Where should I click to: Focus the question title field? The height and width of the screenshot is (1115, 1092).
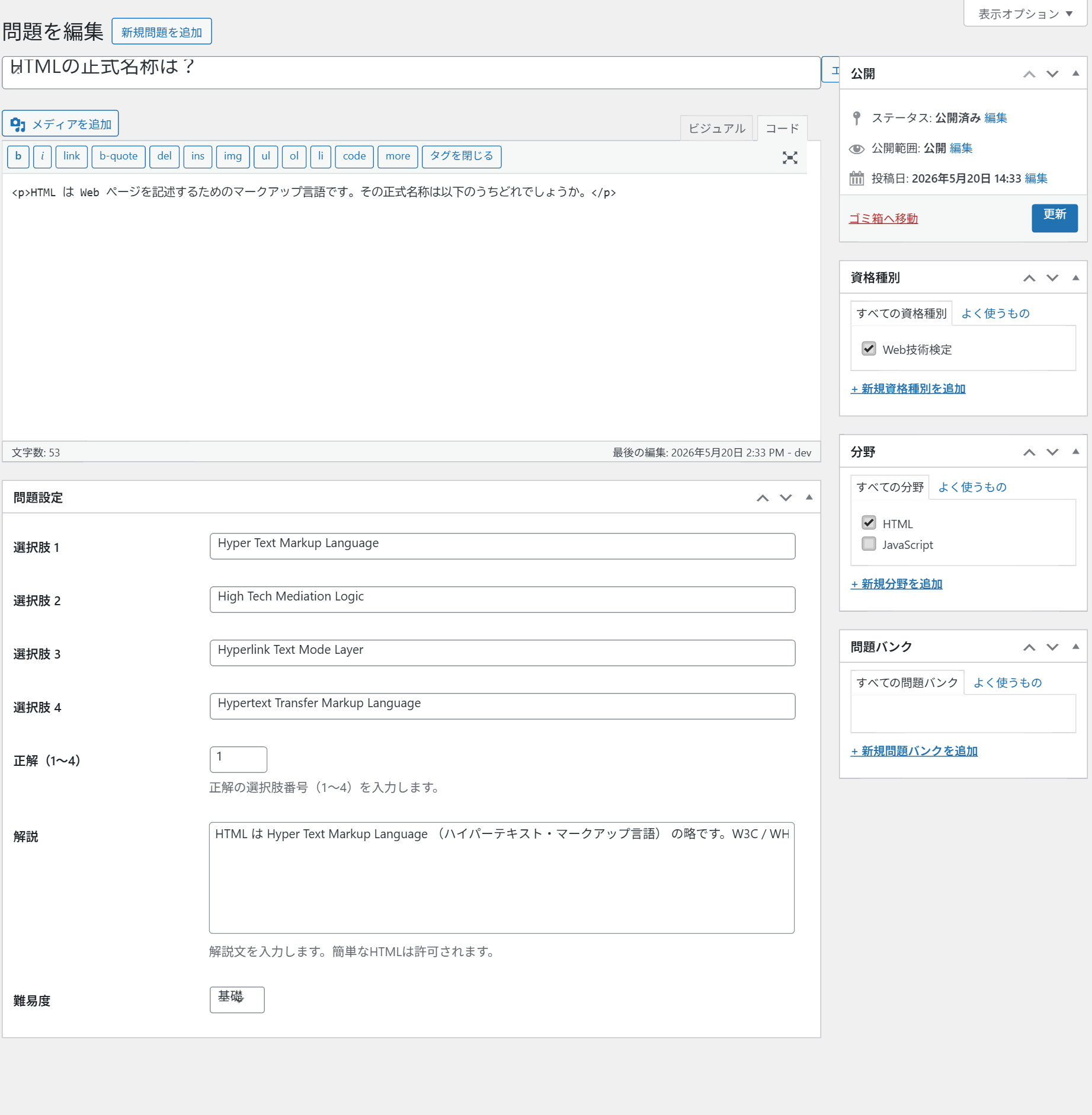[x=411, y=72]
